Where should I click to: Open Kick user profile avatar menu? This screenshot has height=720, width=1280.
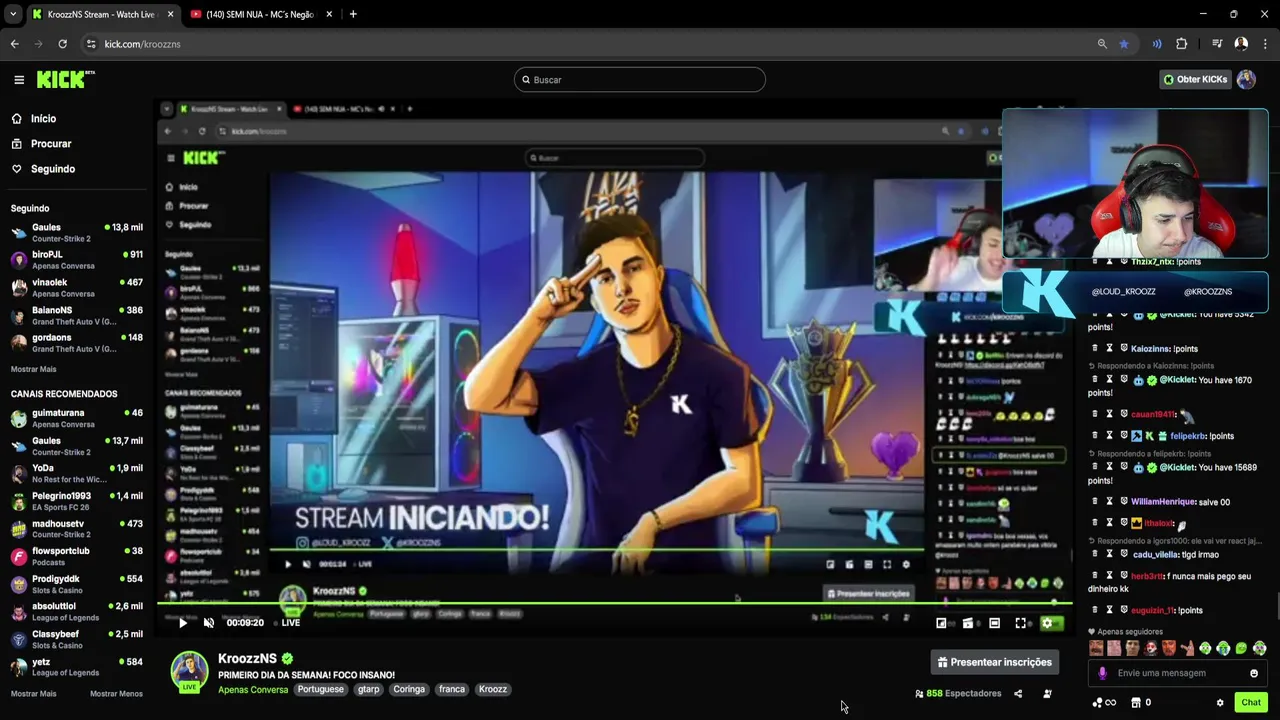[x=1246, y=80]
